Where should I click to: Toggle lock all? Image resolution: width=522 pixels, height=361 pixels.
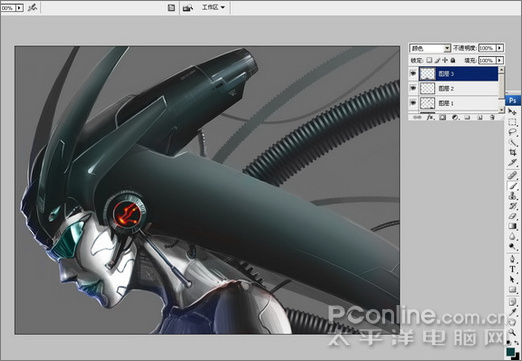pos(453,60)
